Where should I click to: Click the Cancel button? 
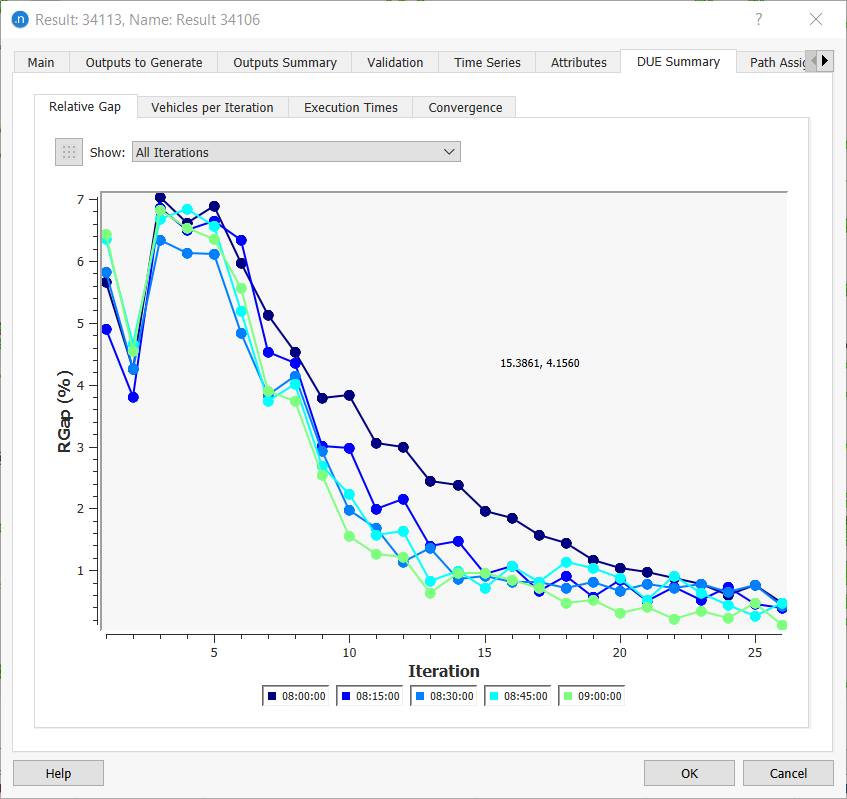(788, 773)
